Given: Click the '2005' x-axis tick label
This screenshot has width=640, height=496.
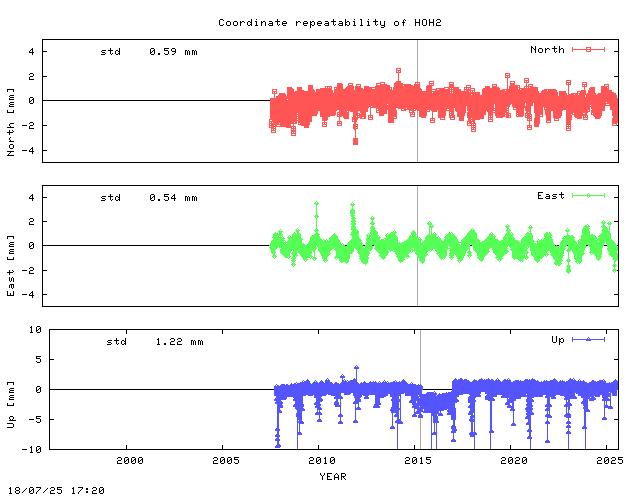Looking at the screenshot, I should pyautogui.click(x=226, y=461).
